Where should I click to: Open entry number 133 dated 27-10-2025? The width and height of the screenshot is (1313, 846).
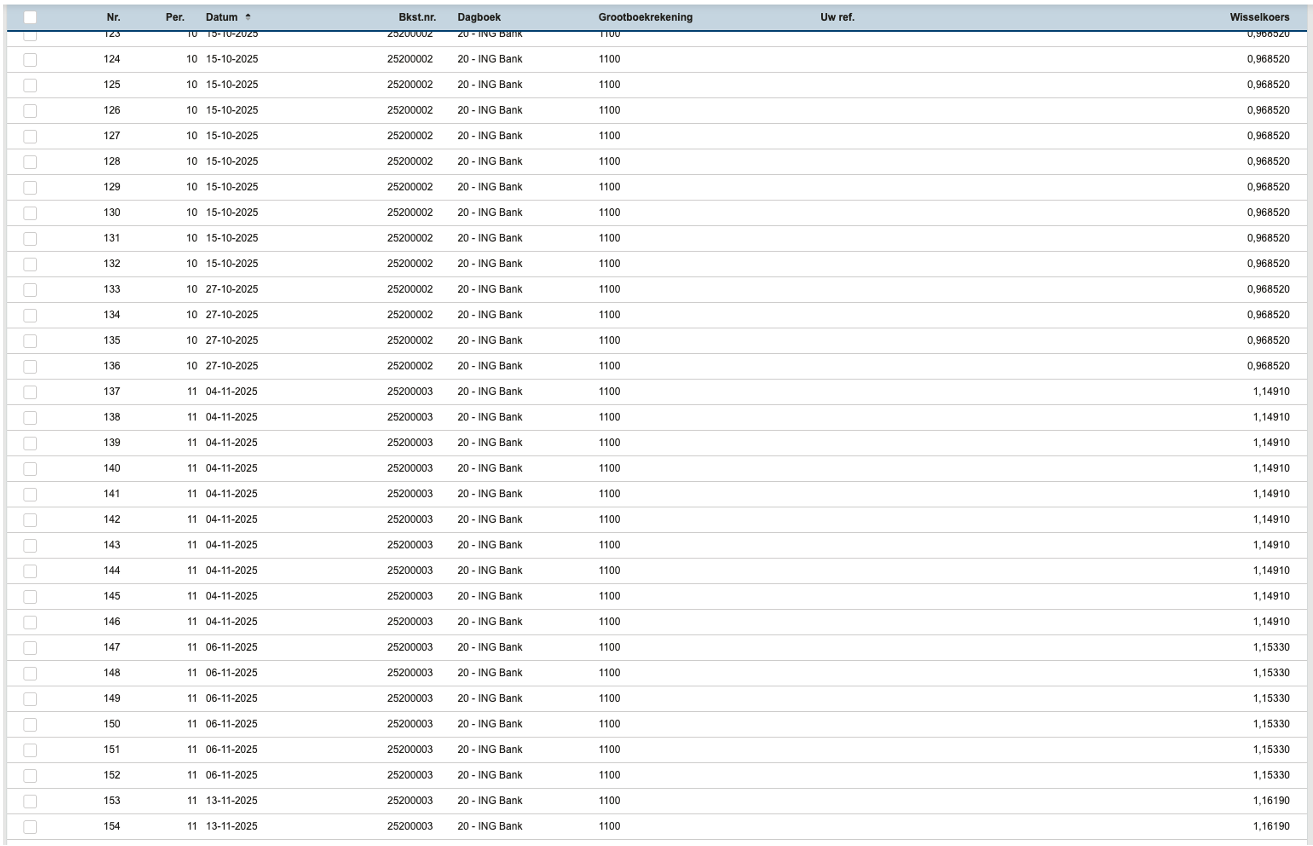(112, 289)
